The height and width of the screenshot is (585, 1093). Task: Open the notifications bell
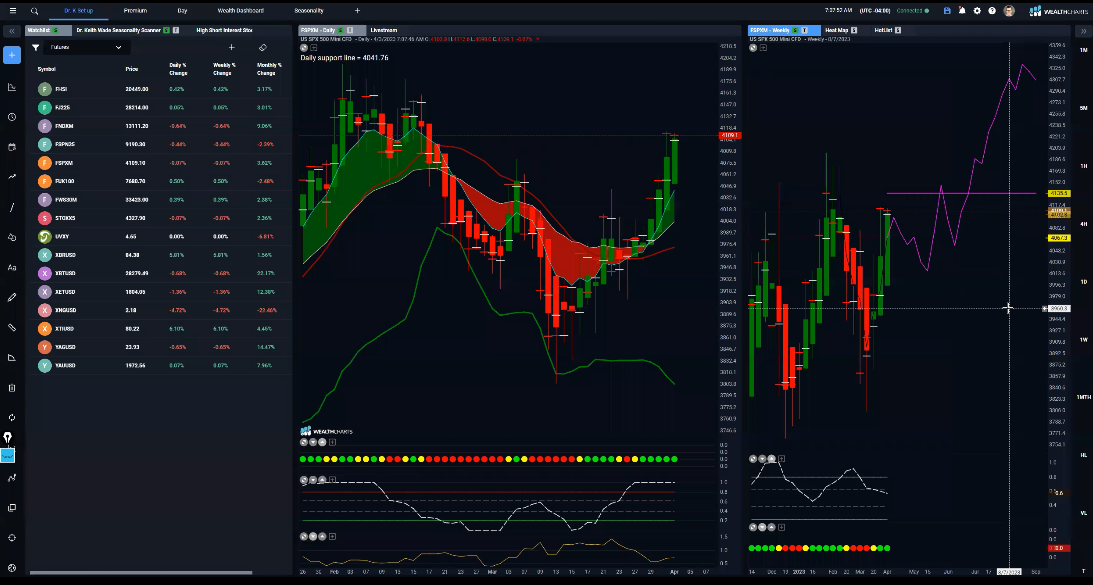click(x=962, y=11)
